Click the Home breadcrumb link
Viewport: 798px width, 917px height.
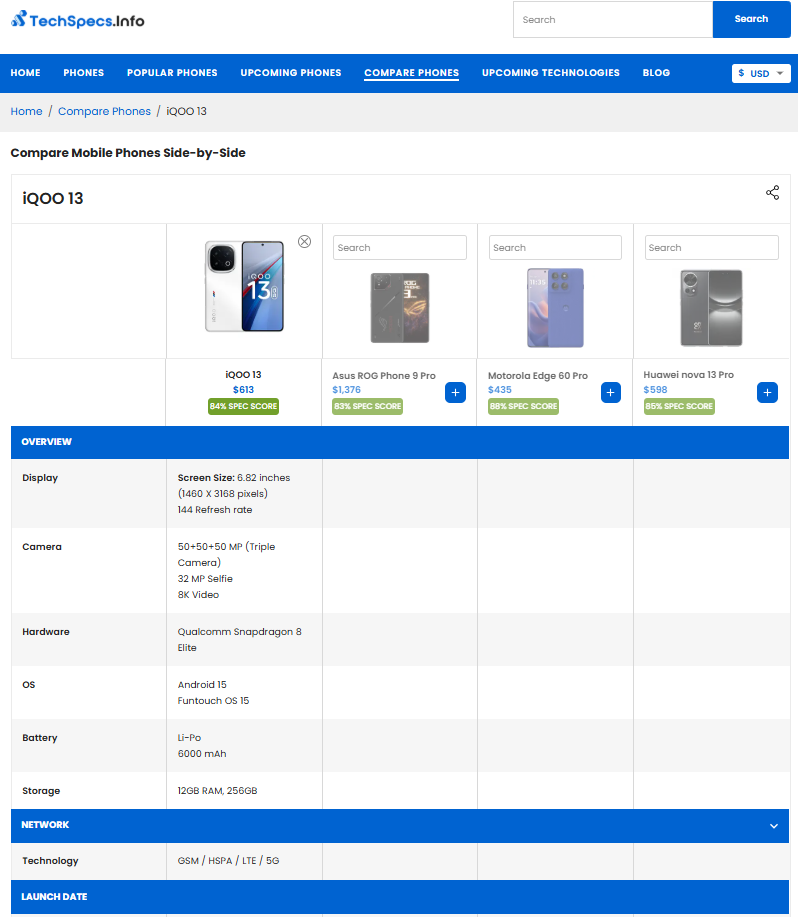coord(26,111)
